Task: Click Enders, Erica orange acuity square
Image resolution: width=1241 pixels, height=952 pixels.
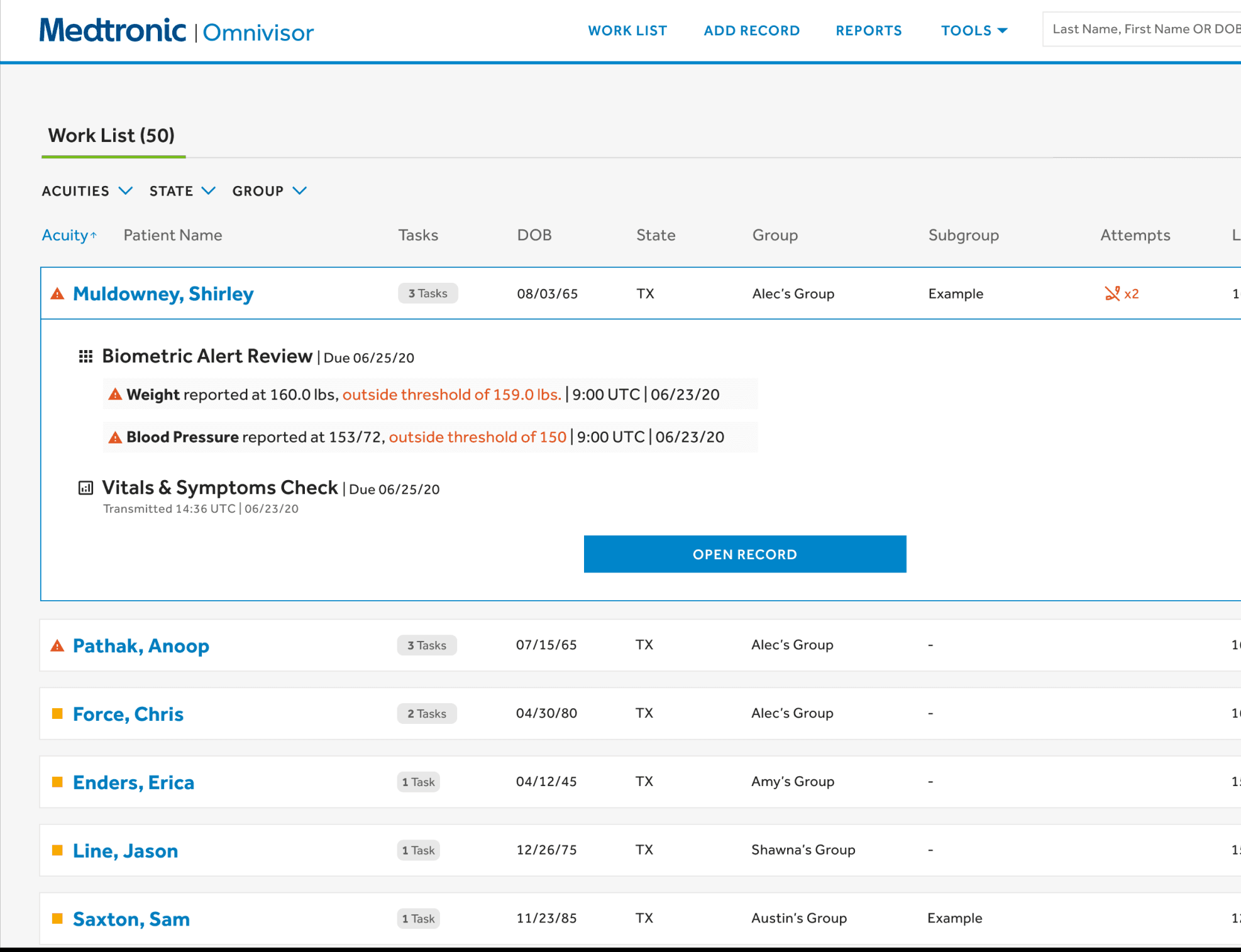Action: coord(57,782)
